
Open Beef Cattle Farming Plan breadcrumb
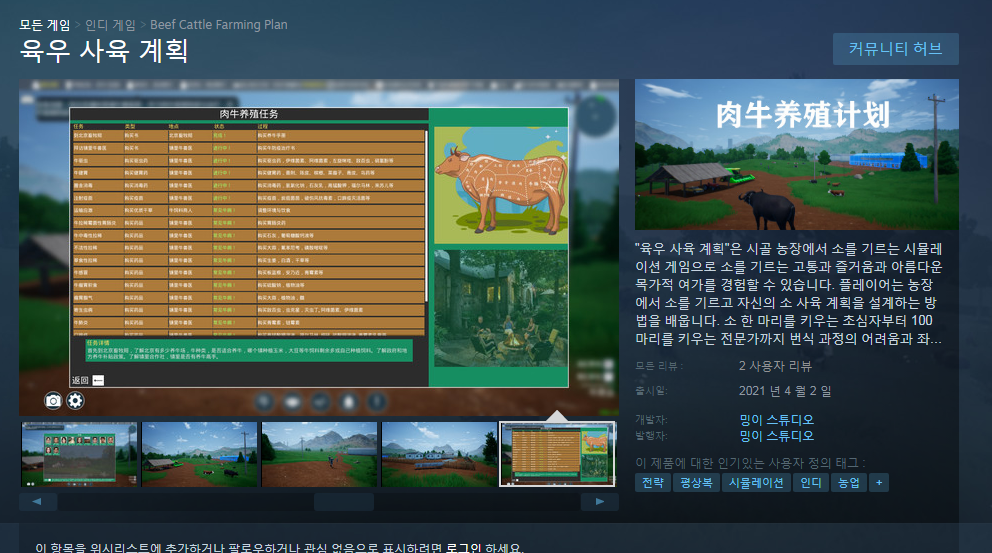pos(218,25)
